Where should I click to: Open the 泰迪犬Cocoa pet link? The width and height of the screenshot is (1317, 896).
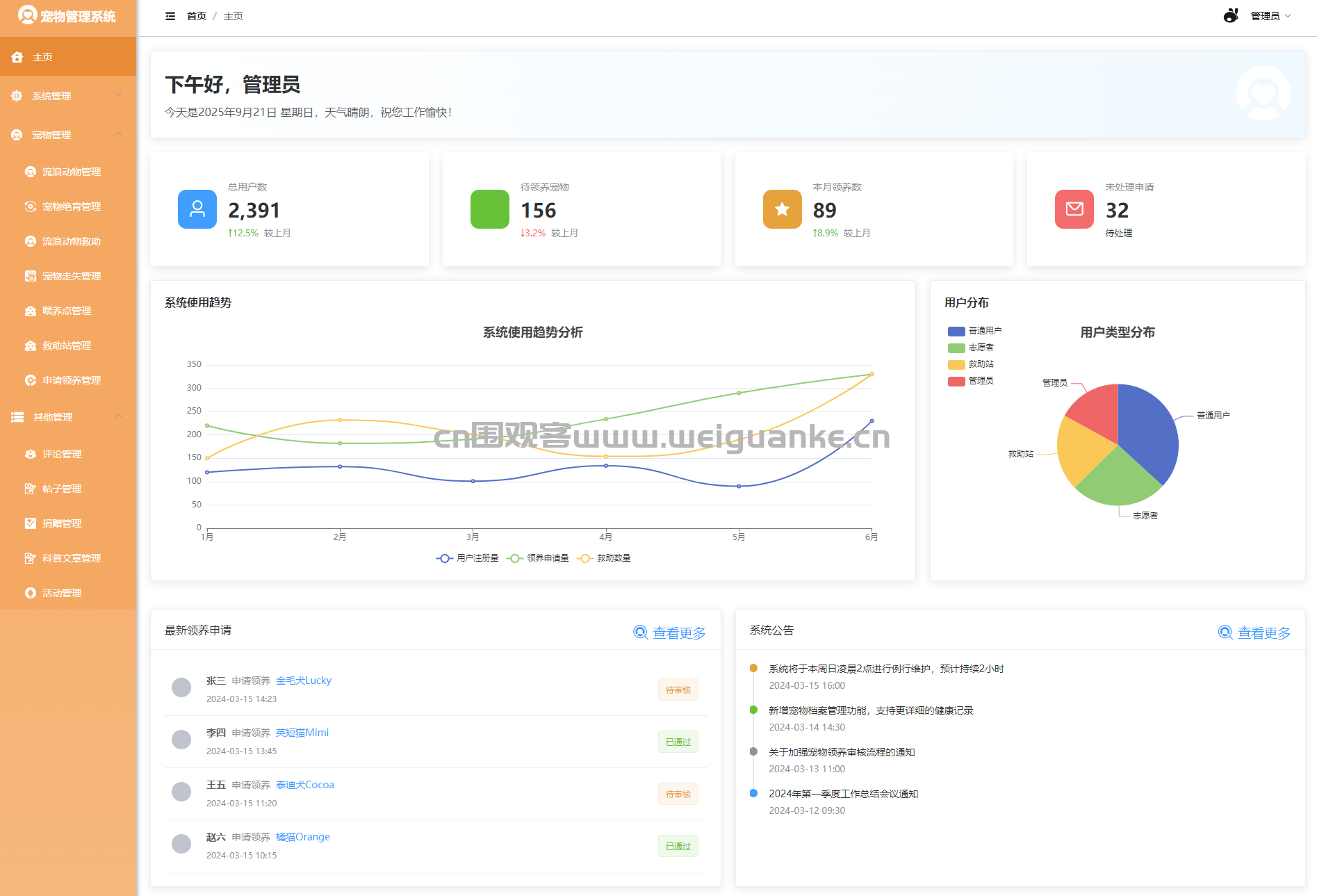(x=305, y=785)
